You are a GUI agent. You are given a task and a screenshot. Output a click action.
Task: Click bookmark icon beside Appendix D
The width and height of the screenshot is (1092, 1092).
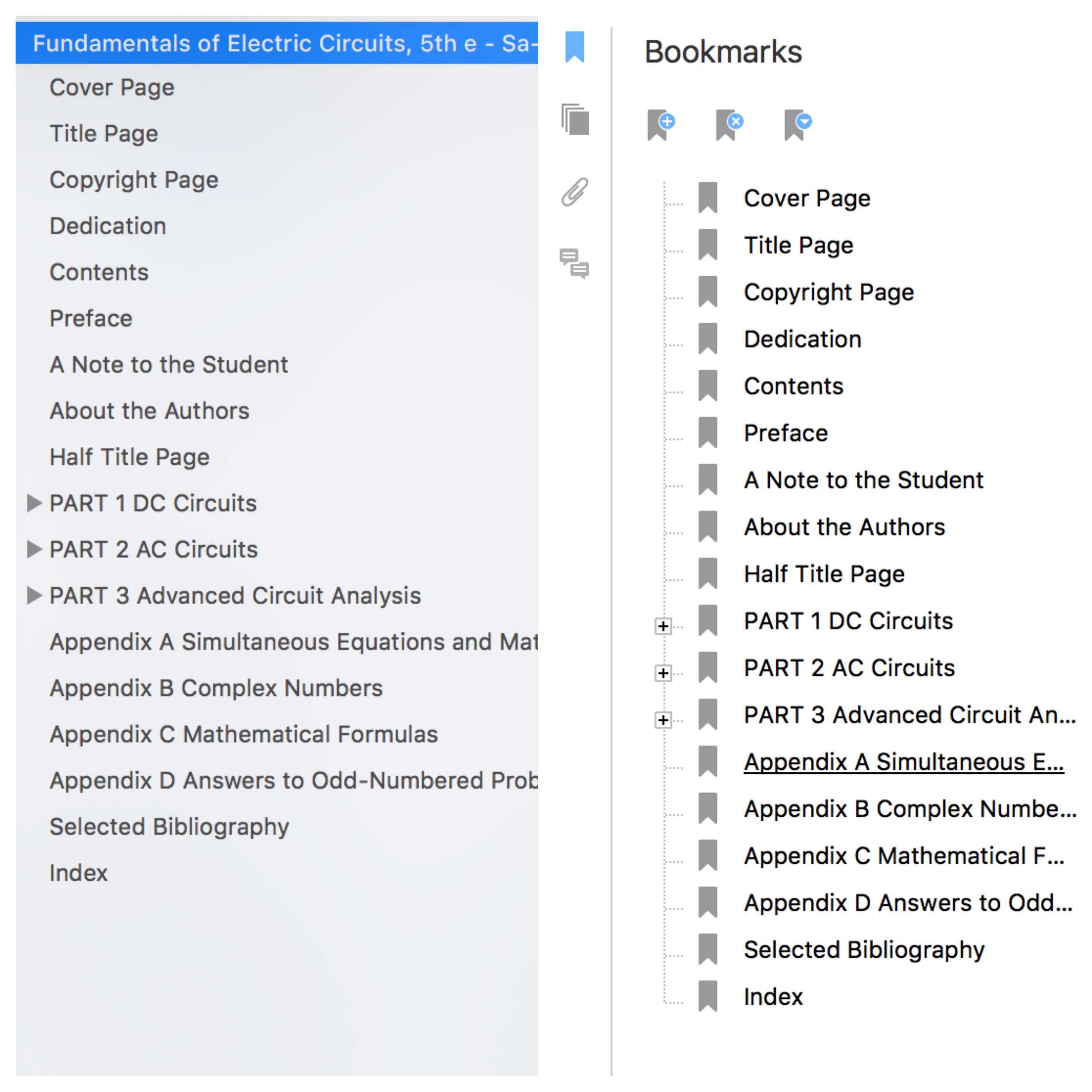(707, 902)
